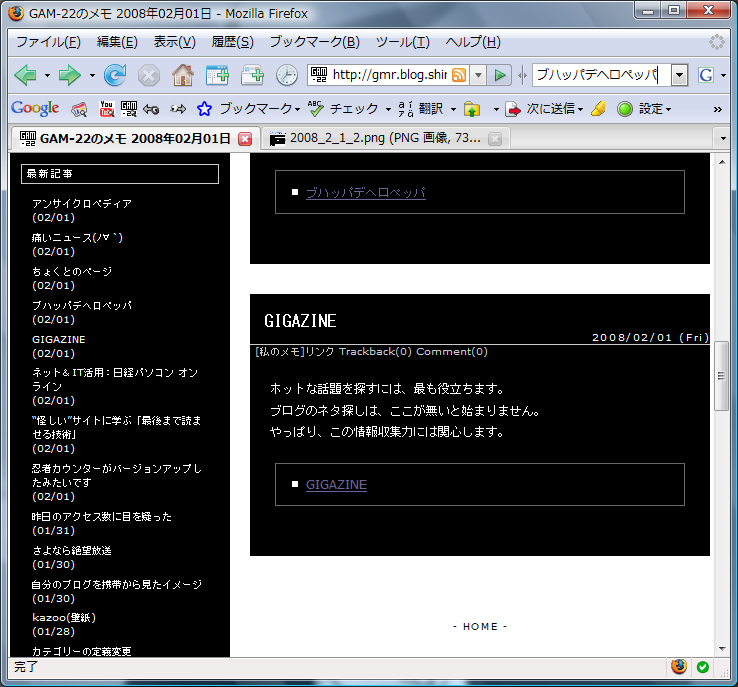738x687 pixels.
Task: Go back with the green left arrow
Action: pos(26,75)
